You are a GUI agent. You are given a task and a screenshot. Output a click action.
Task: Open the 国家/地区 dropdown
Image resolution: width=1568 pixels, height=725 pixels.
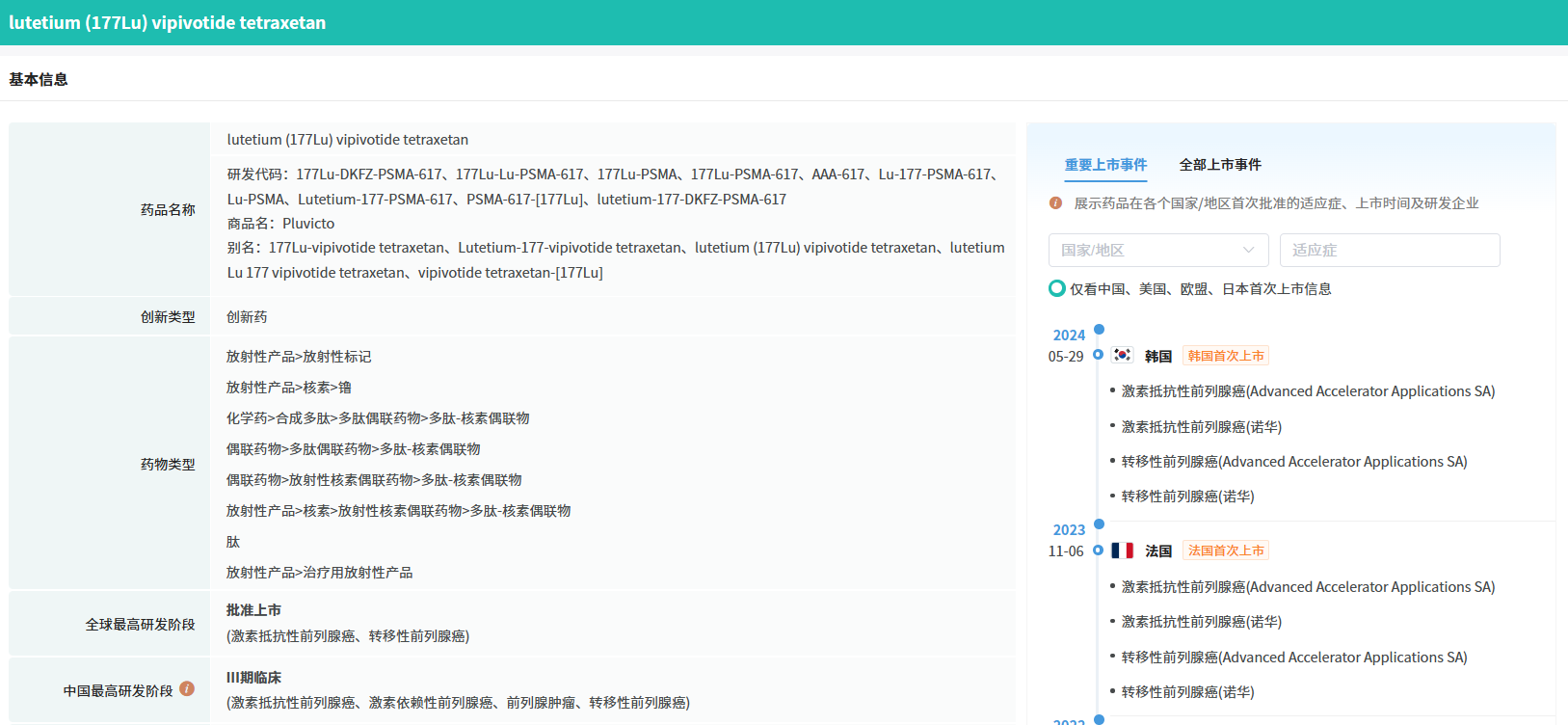coord(1158,250)
